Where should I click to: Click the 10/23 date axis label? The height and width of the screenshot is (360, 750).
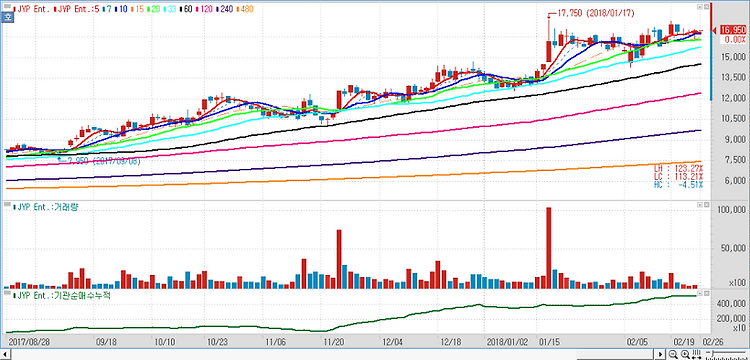[217, 342]
